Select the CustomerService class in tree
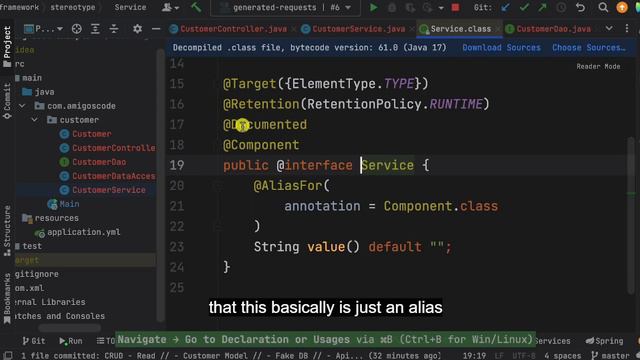This screenshot has height=360, width=640. pyautogui.click(x=103, y=190)
